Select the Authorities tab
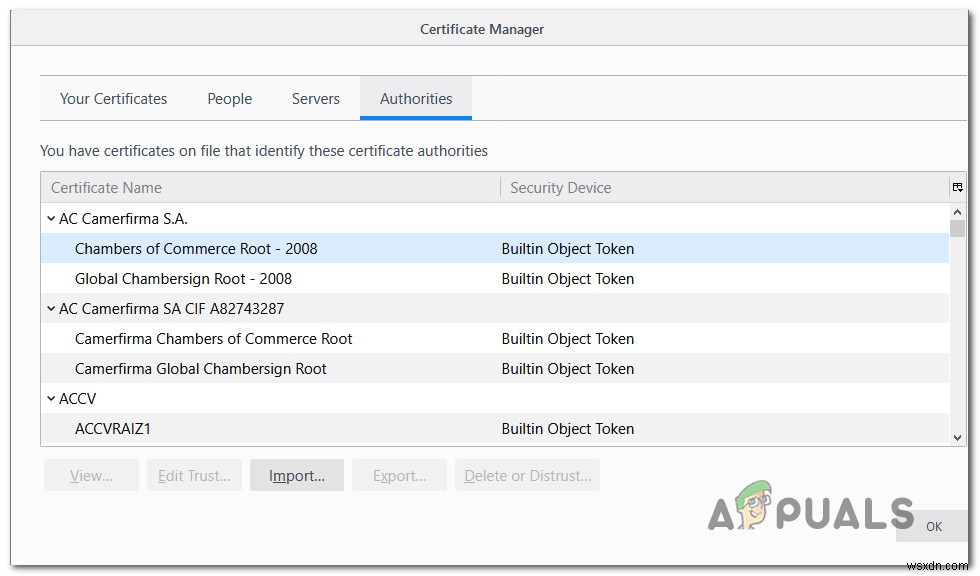This screenshot has width=980, height=576. pos(416,98)
